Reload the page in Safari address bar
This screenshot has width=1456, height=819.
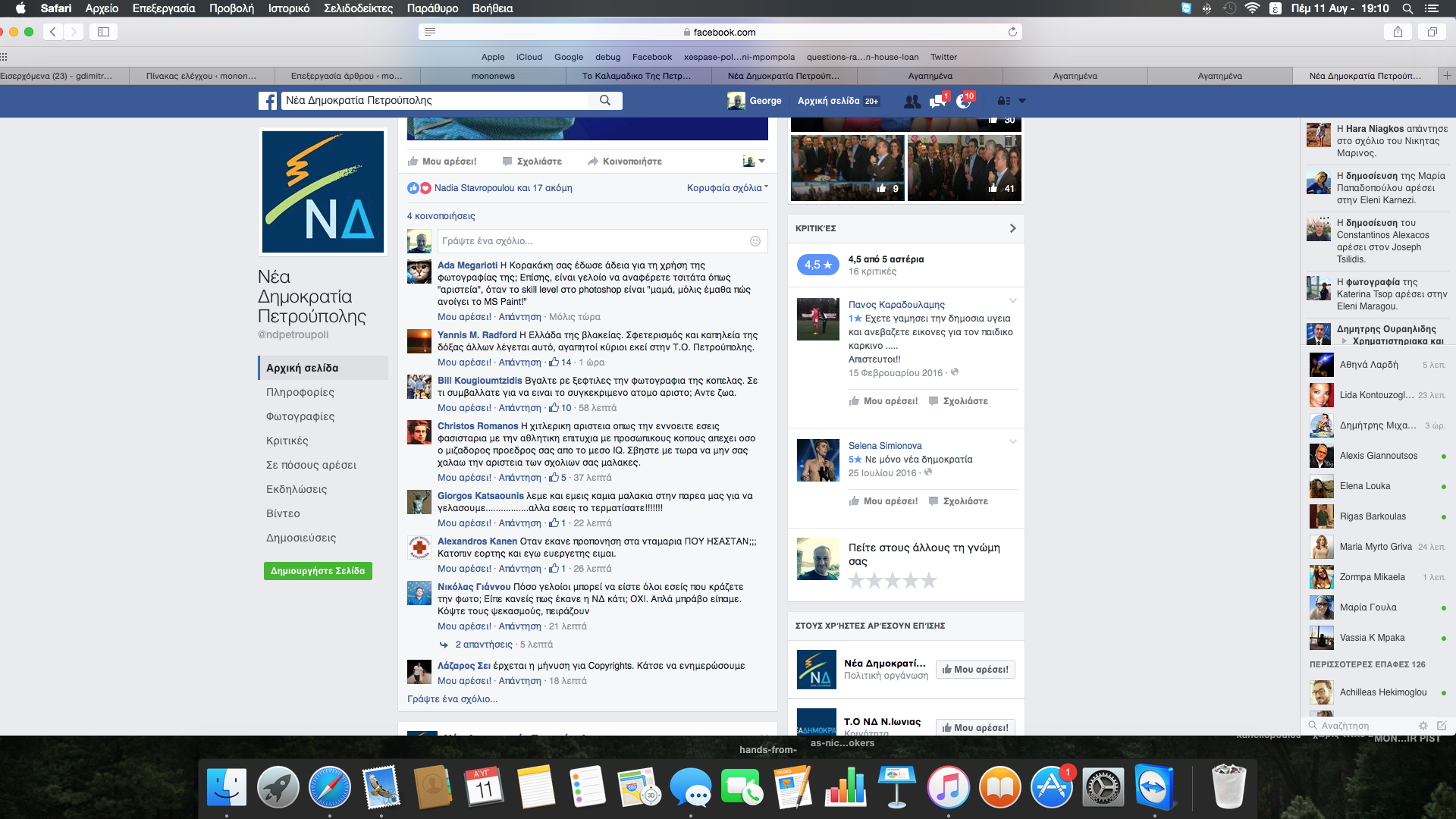point(1012,32)
